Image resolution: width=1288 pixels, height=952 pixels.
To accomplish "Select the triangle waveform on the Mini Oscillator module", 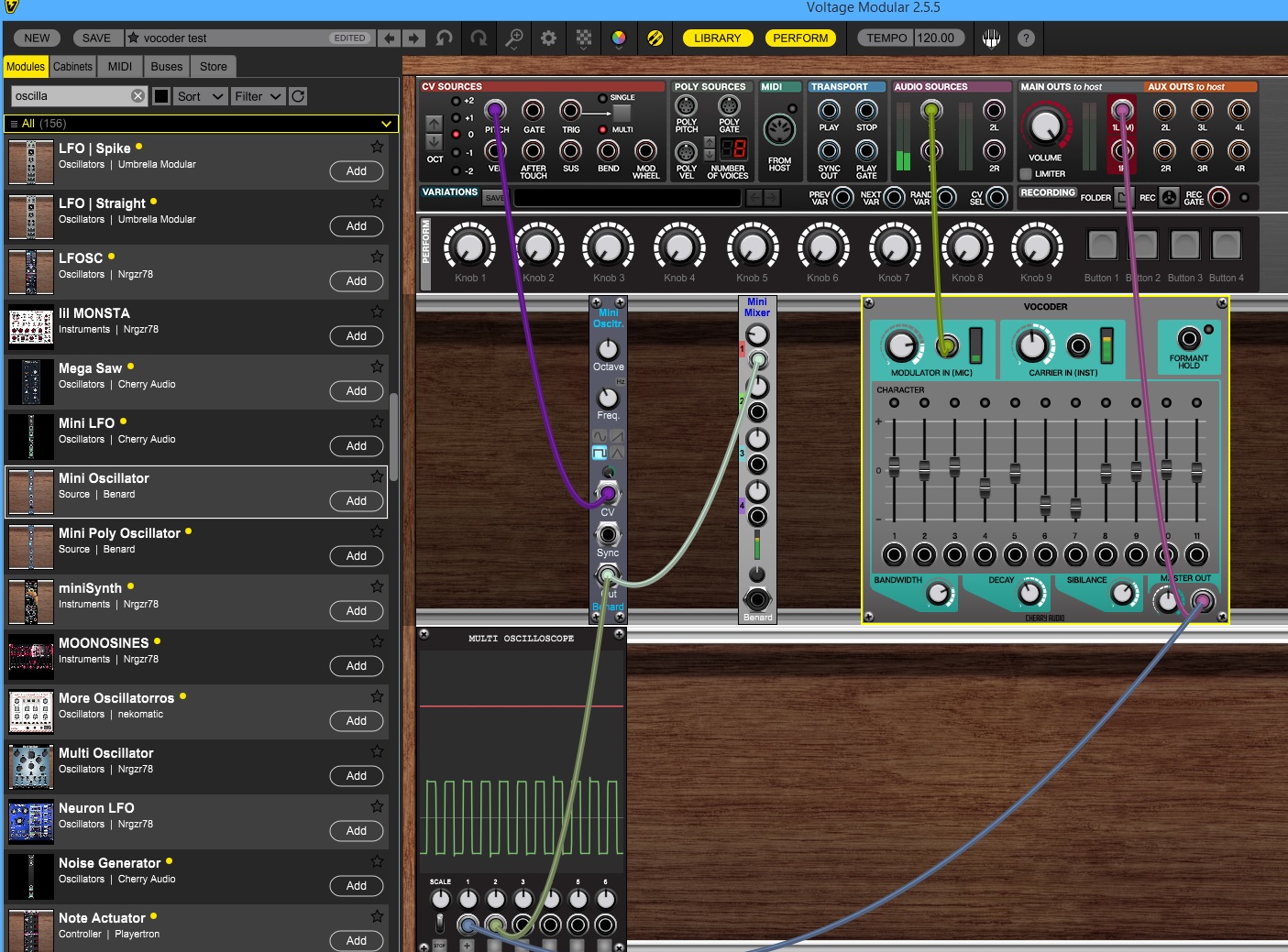I will pos(618,453).
